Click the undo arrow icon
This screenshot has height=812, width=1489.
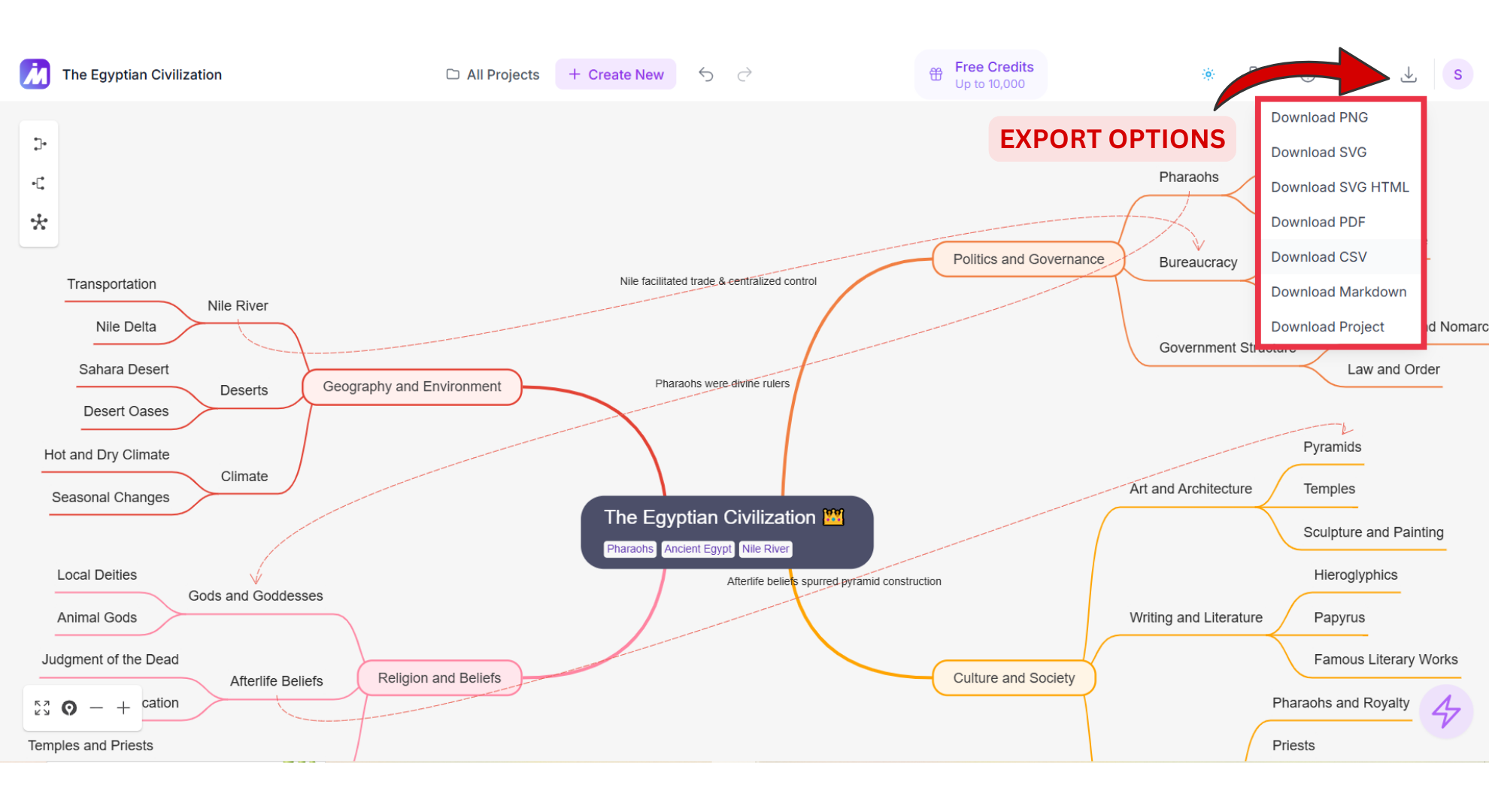[x=705, y=74]
